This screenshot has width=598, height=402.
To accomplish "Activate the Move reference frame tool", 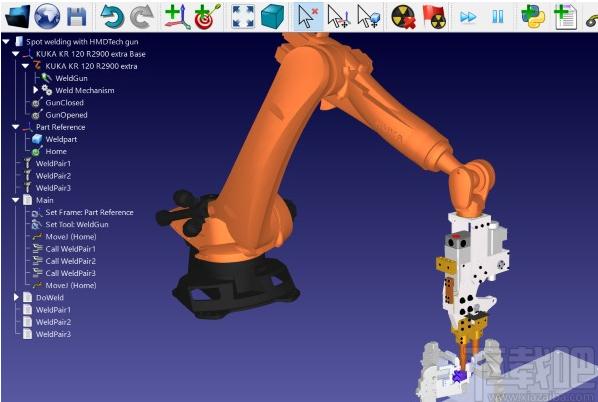I will tap(339, 17).
